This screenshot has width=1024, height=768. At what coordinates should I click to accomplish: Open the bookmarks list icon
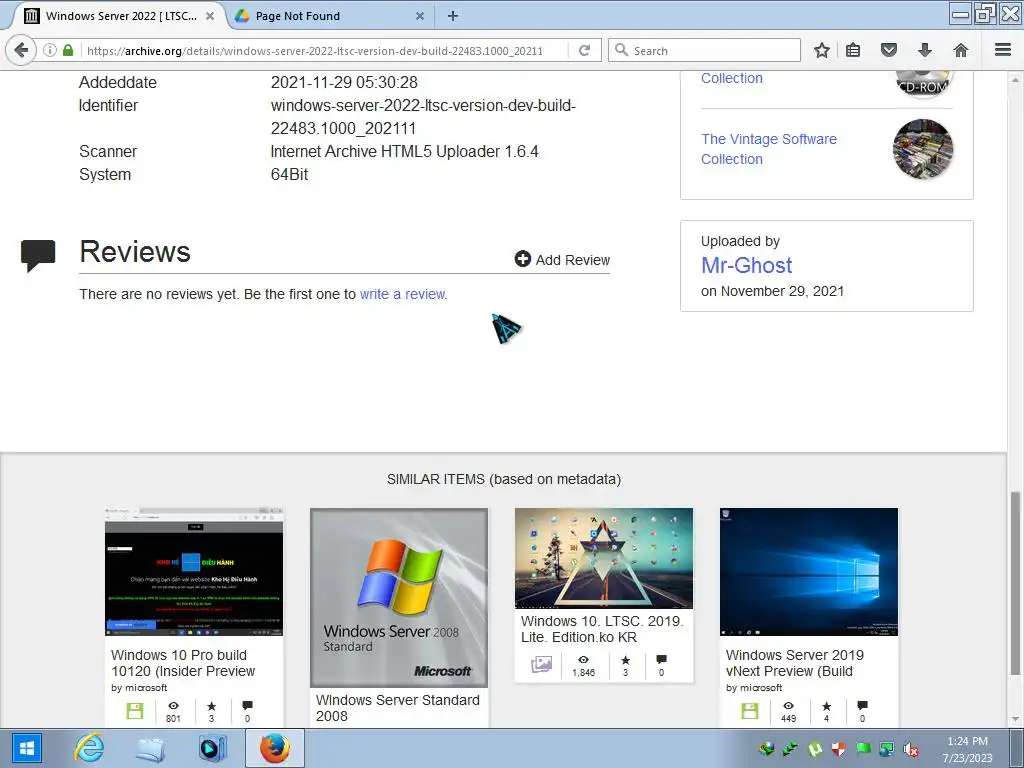(853, 50)
